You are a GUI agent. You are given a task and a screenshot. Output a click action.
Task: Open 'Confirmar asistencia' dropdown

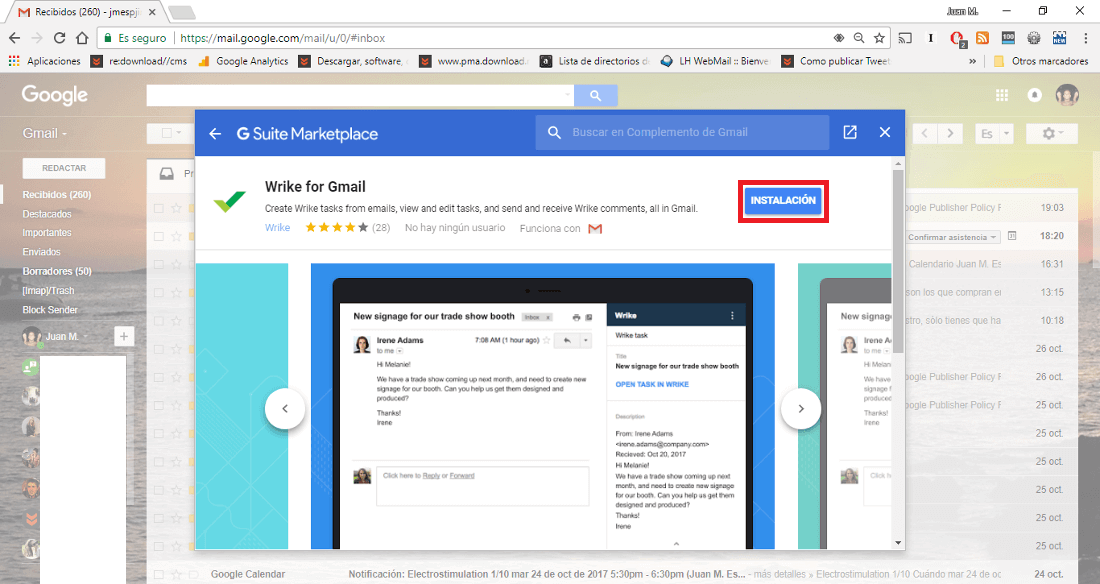952,237
